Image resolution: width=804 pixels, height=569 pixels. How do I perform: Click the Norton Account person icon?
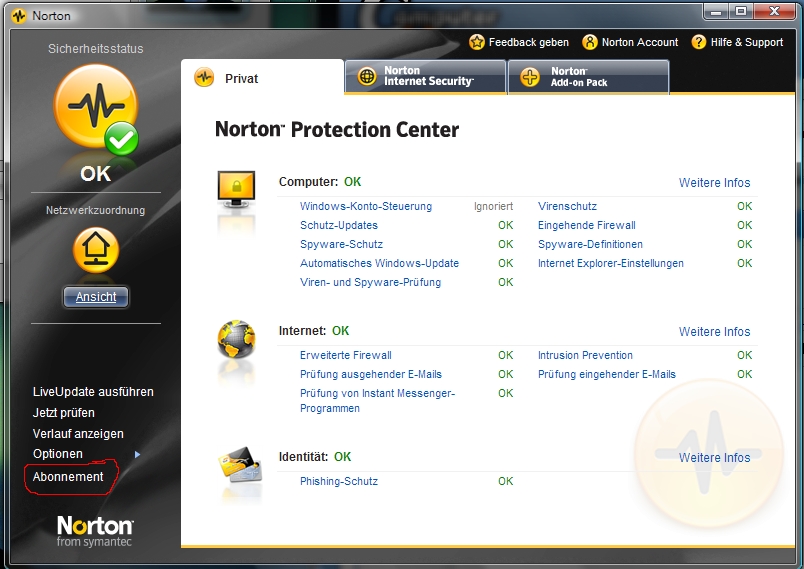590,42
